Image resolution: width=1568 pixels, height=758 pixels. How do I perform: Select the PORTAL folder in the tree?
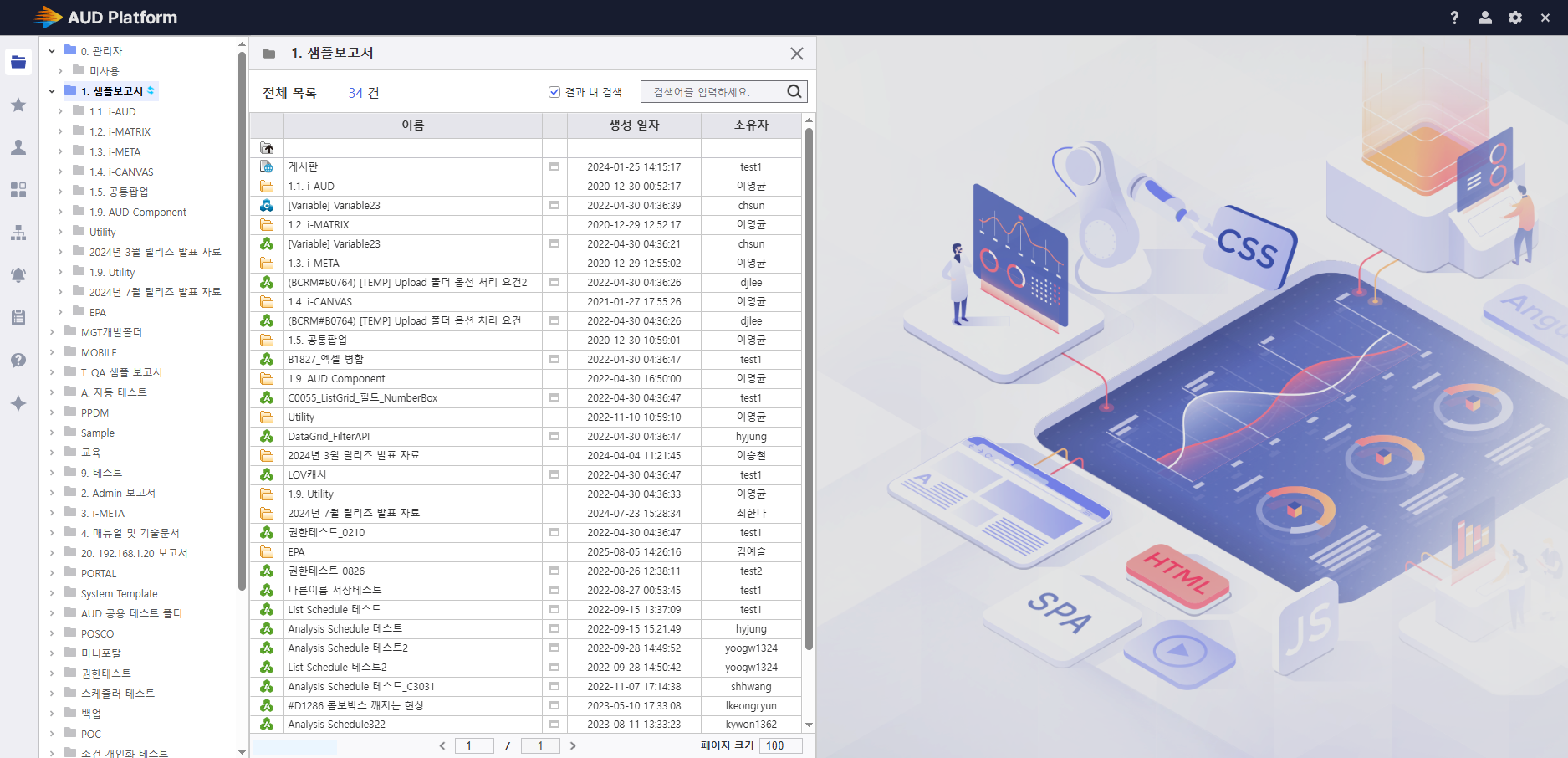click(x=99, y=573)
